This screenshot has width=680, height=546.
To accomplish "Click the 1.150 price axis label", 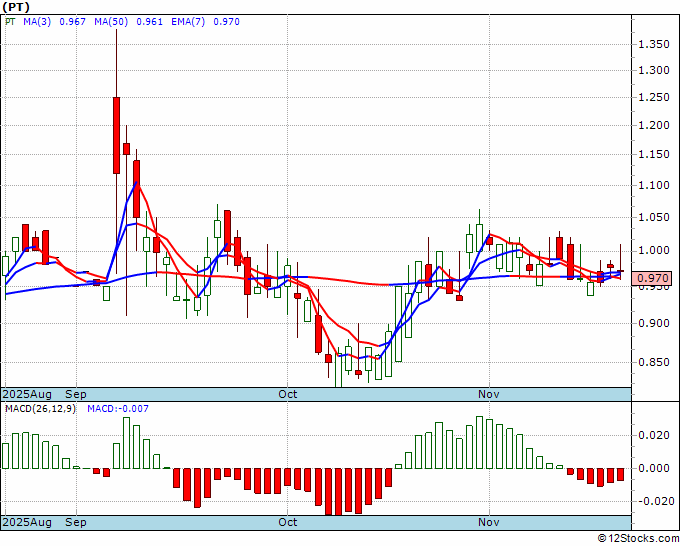I will [654, 154].
